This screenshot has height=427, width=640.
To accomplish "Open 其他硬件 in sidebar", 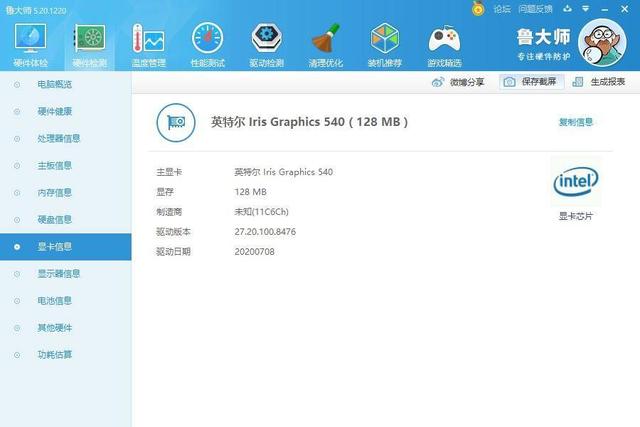I will [55, 328].
